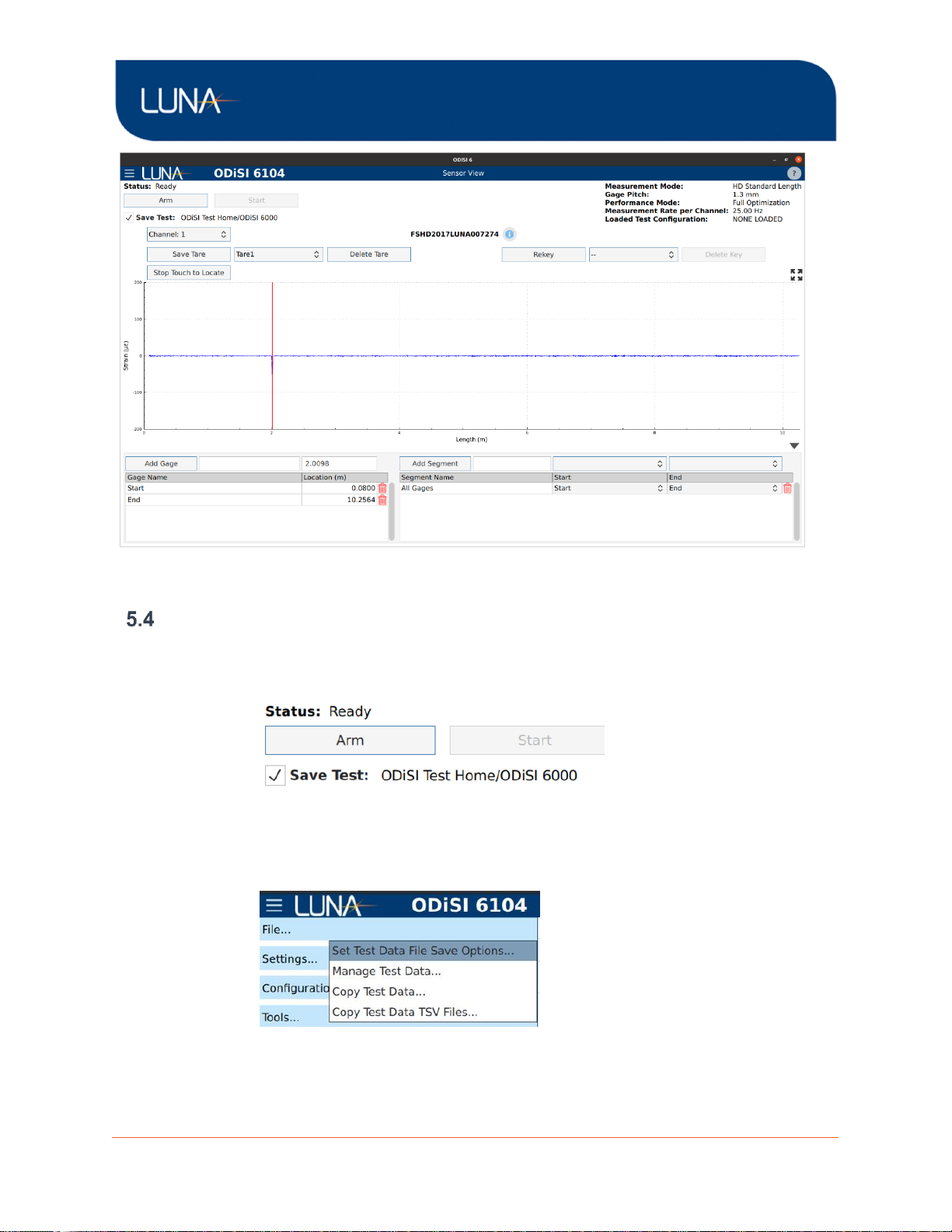Click the 25.00 Hz measurement rate value
952x1232 pixels.
[x=748, y=211]
